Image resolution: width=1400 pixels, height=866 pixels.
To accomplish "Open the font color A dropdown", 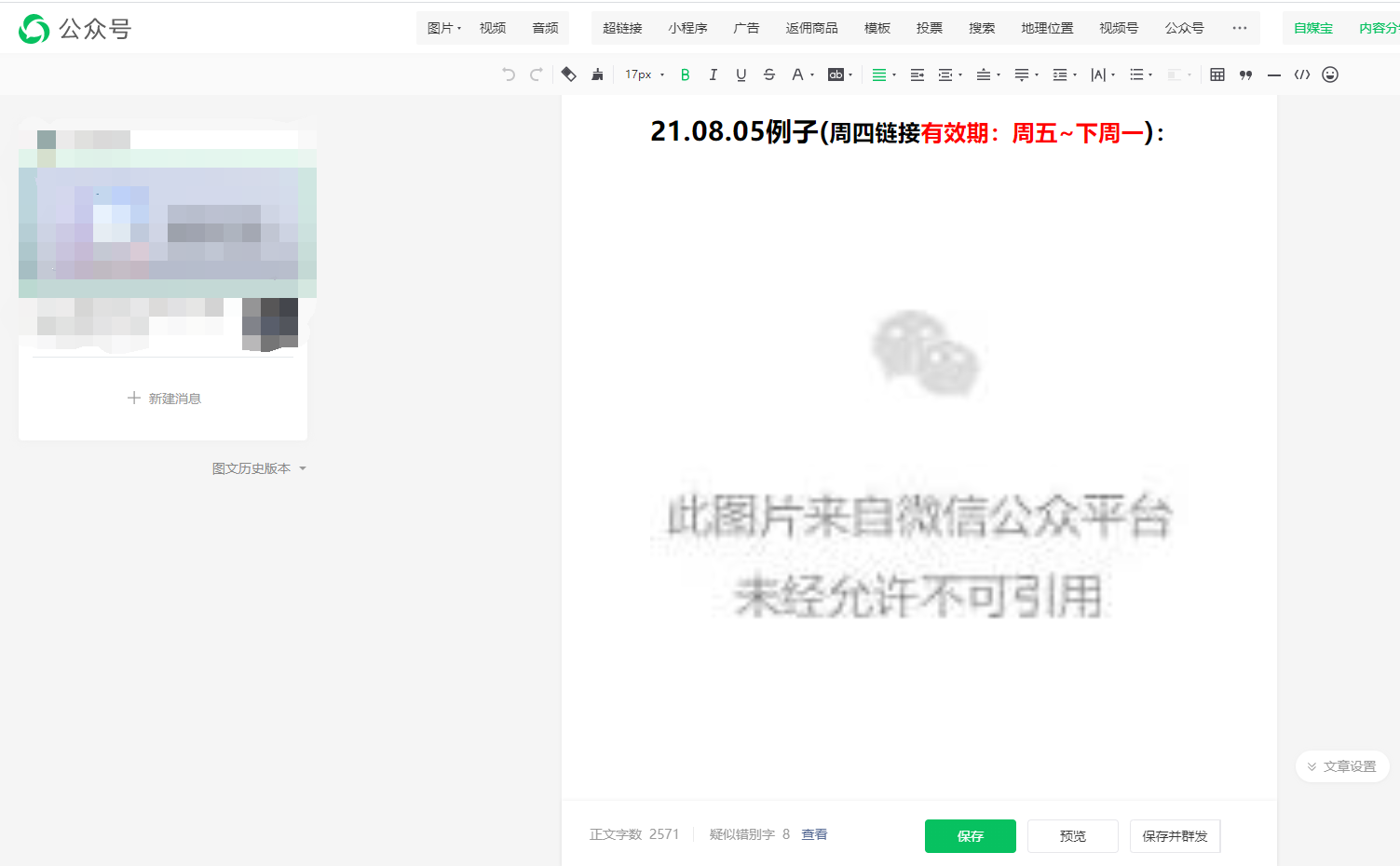I will click(x=802, y=74).
